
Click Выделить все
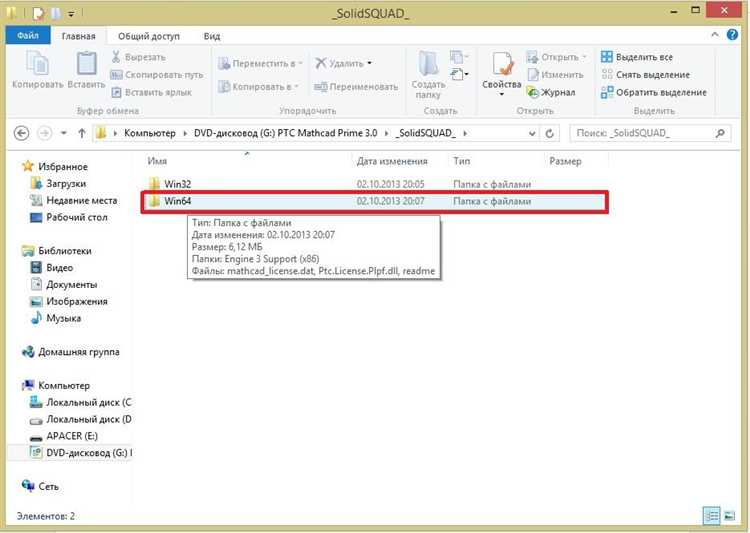[x=637, y=57]
